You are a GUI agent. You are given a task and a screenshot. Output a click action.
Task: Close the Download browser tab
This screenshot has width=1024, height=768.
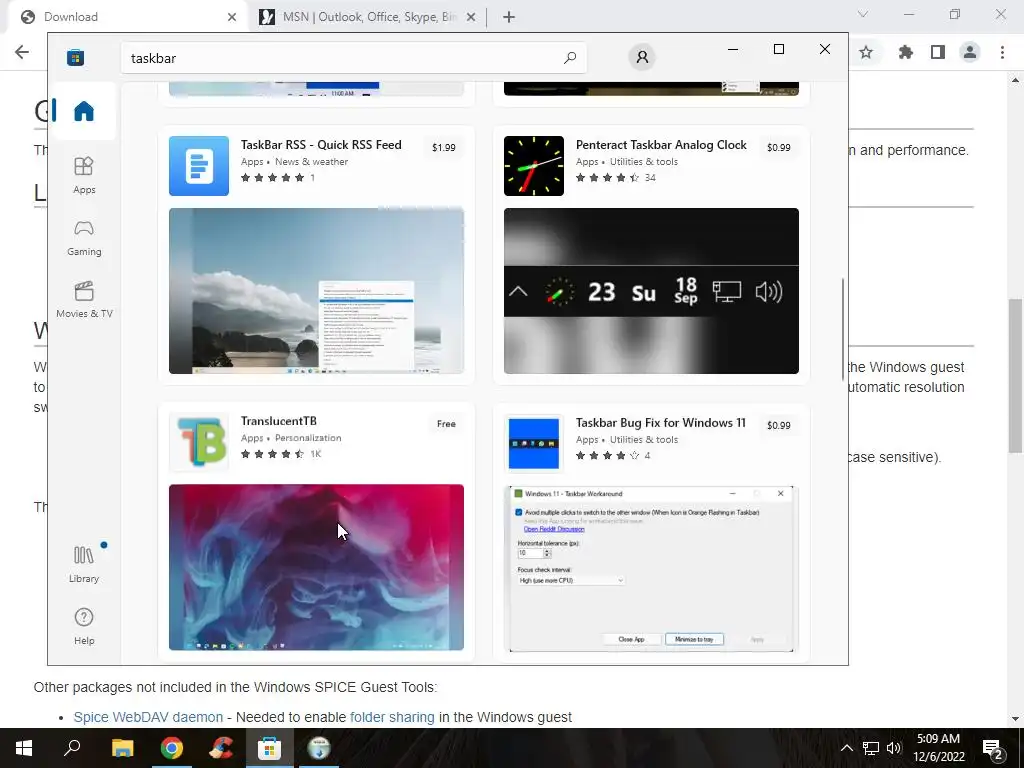point(232,17)
